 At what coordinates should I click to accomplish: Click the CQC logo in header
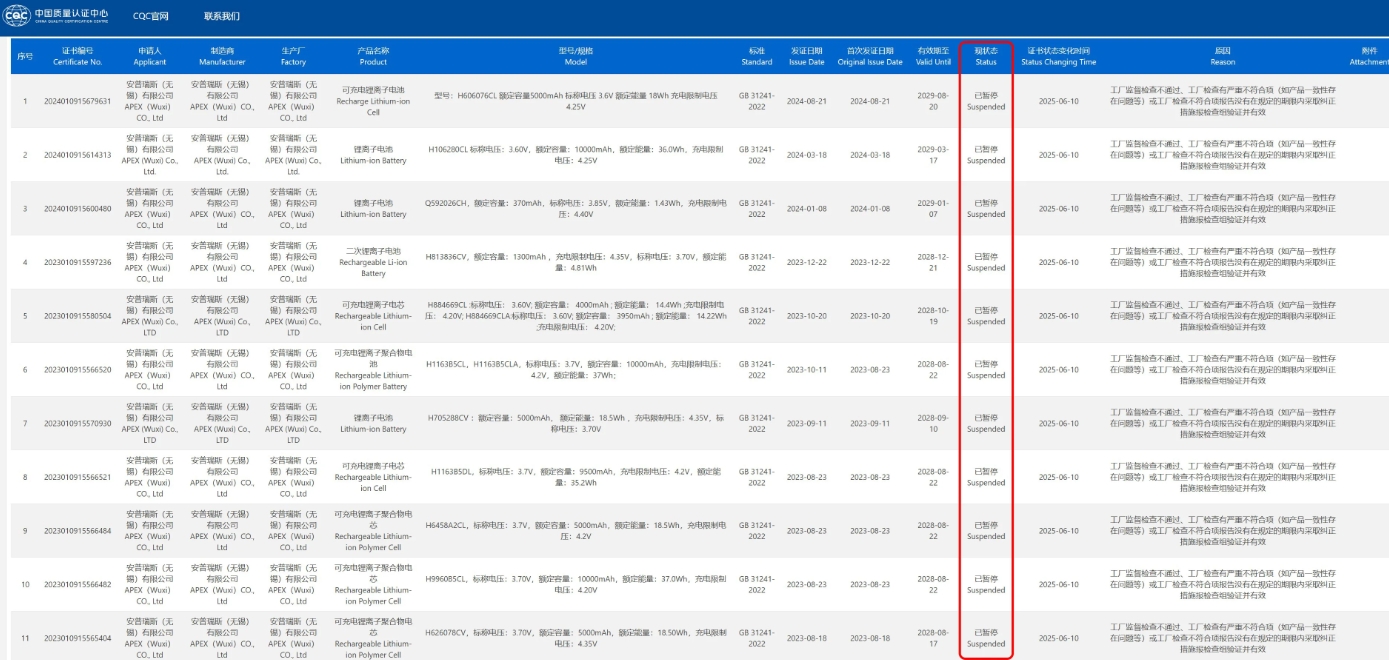coord(57,16)
